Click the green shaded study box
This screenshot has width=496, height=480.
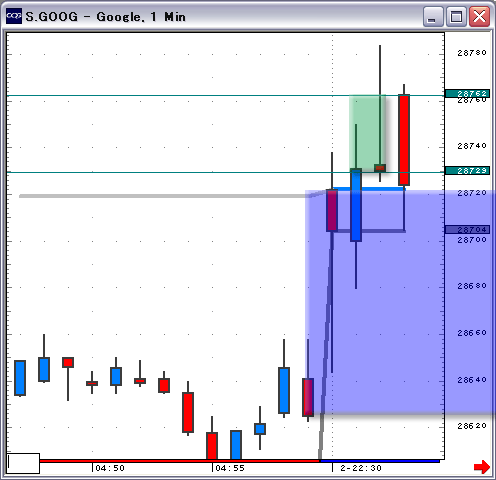click(x=367, y=133)
